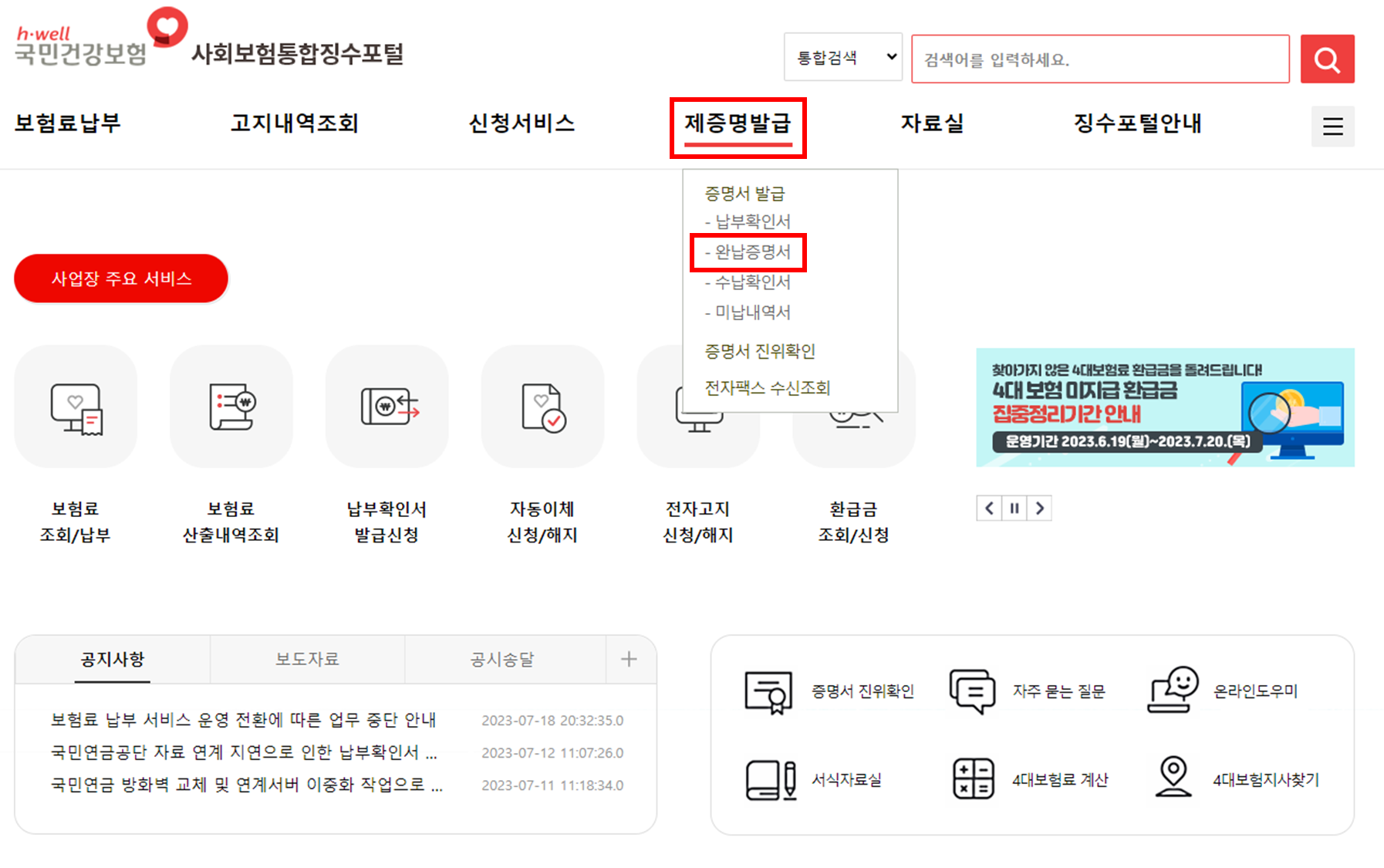Click the date 2023-07-12 11:07:26.0
1384x868 pixels.
coord(552,753)
